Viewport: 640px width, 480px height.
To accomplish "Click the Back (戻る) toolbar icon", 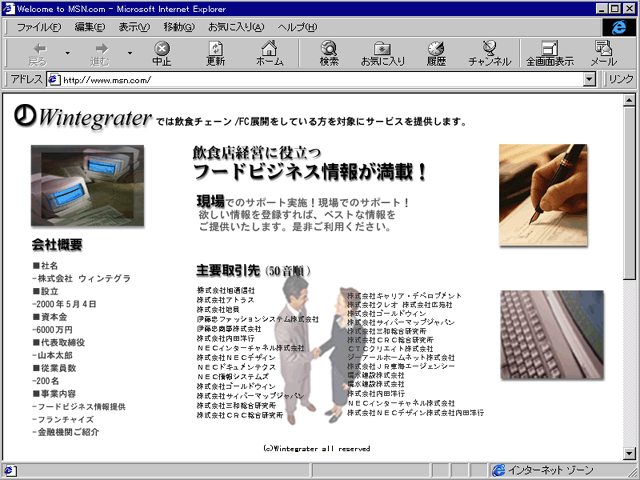I will coord(37,52).
